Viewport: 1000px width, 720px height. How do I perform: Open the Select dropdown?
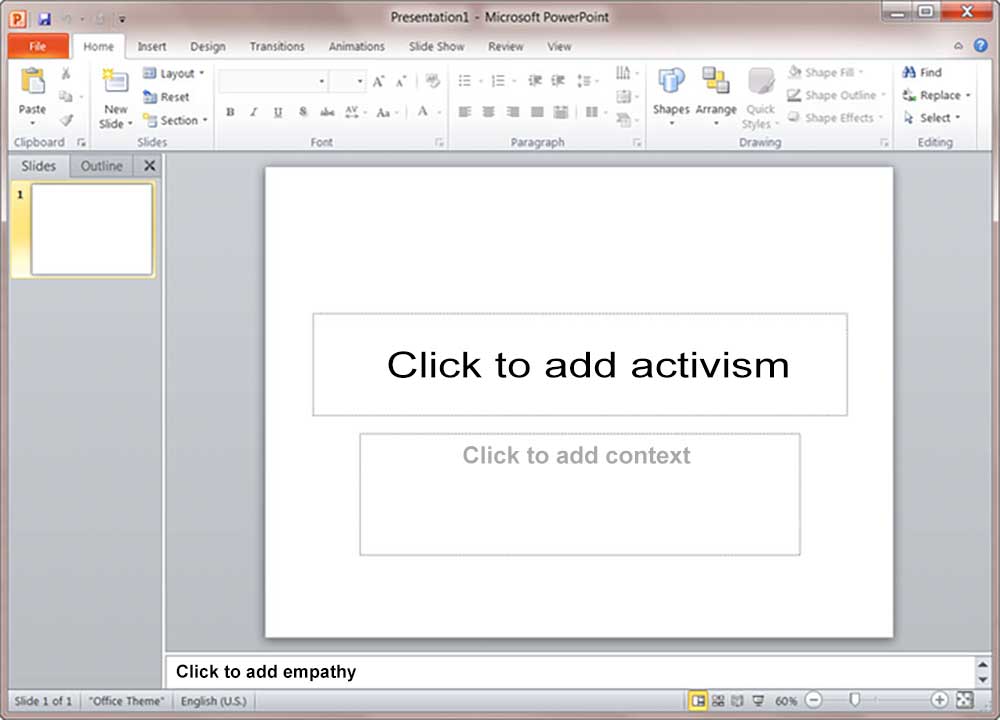pos(932,118)
